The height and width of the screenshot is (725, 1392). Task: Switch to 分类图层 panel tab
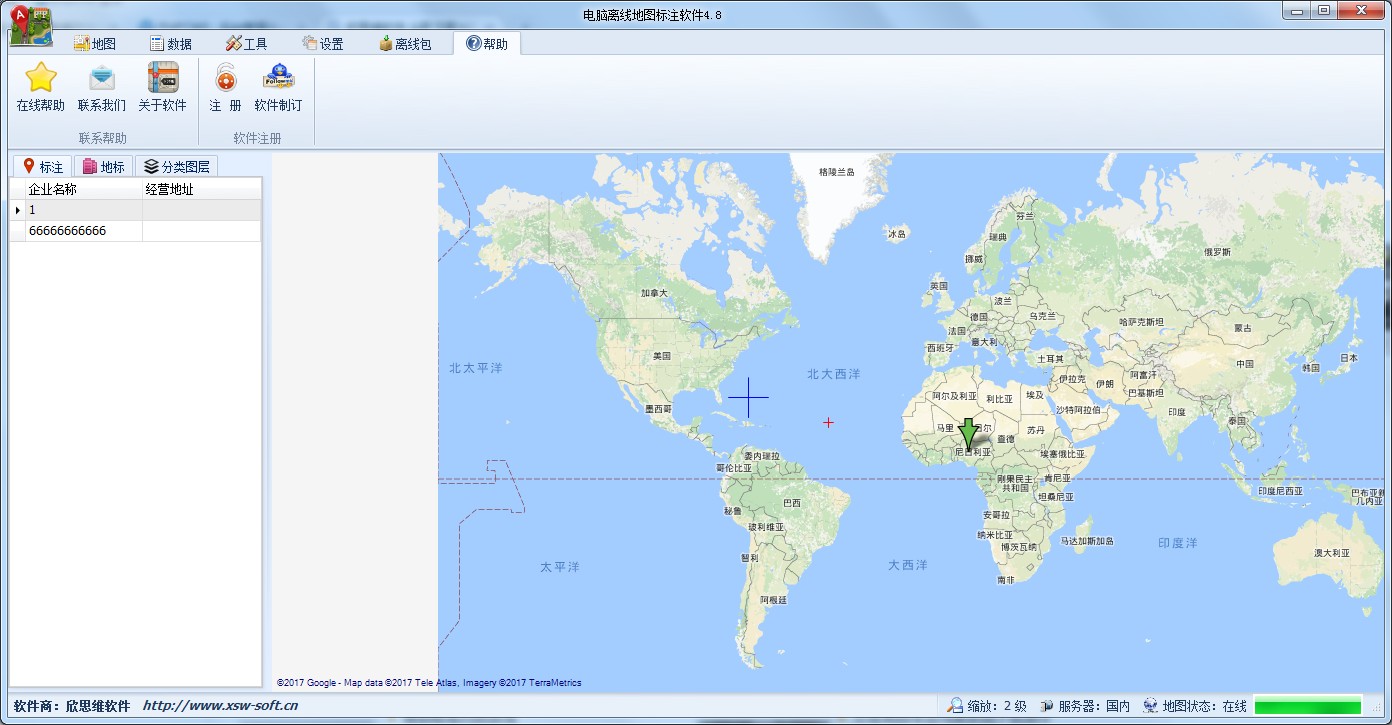[x=177, y=167]
